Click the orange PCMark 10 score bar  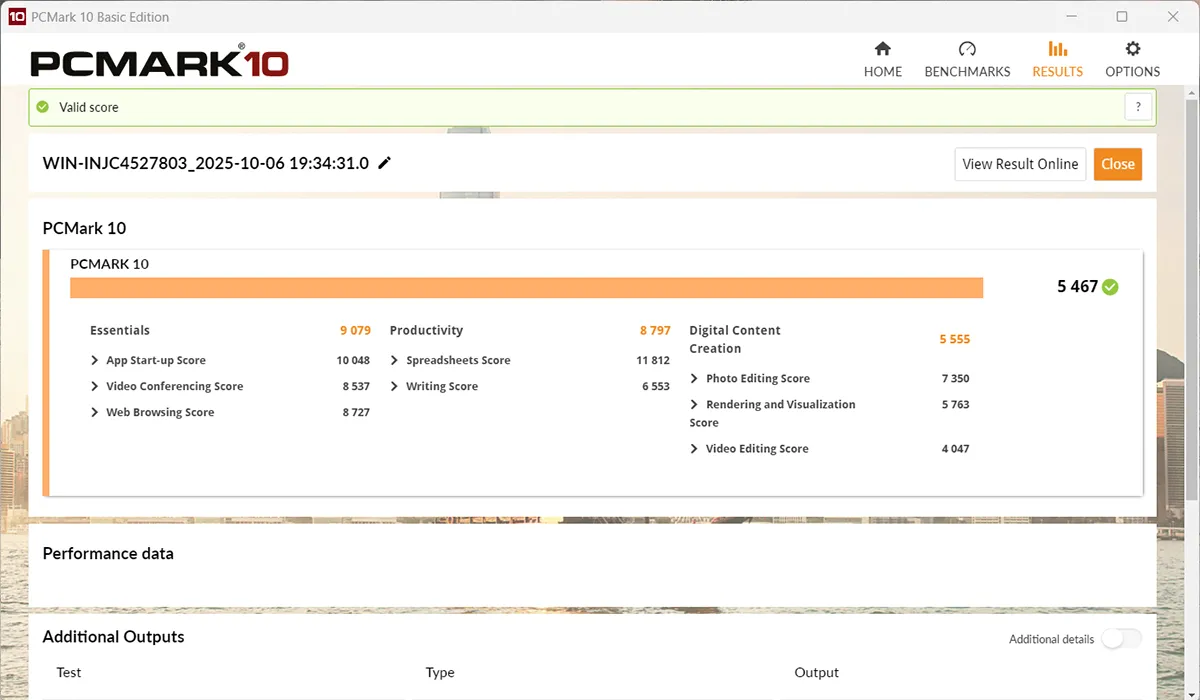point(526,288)
